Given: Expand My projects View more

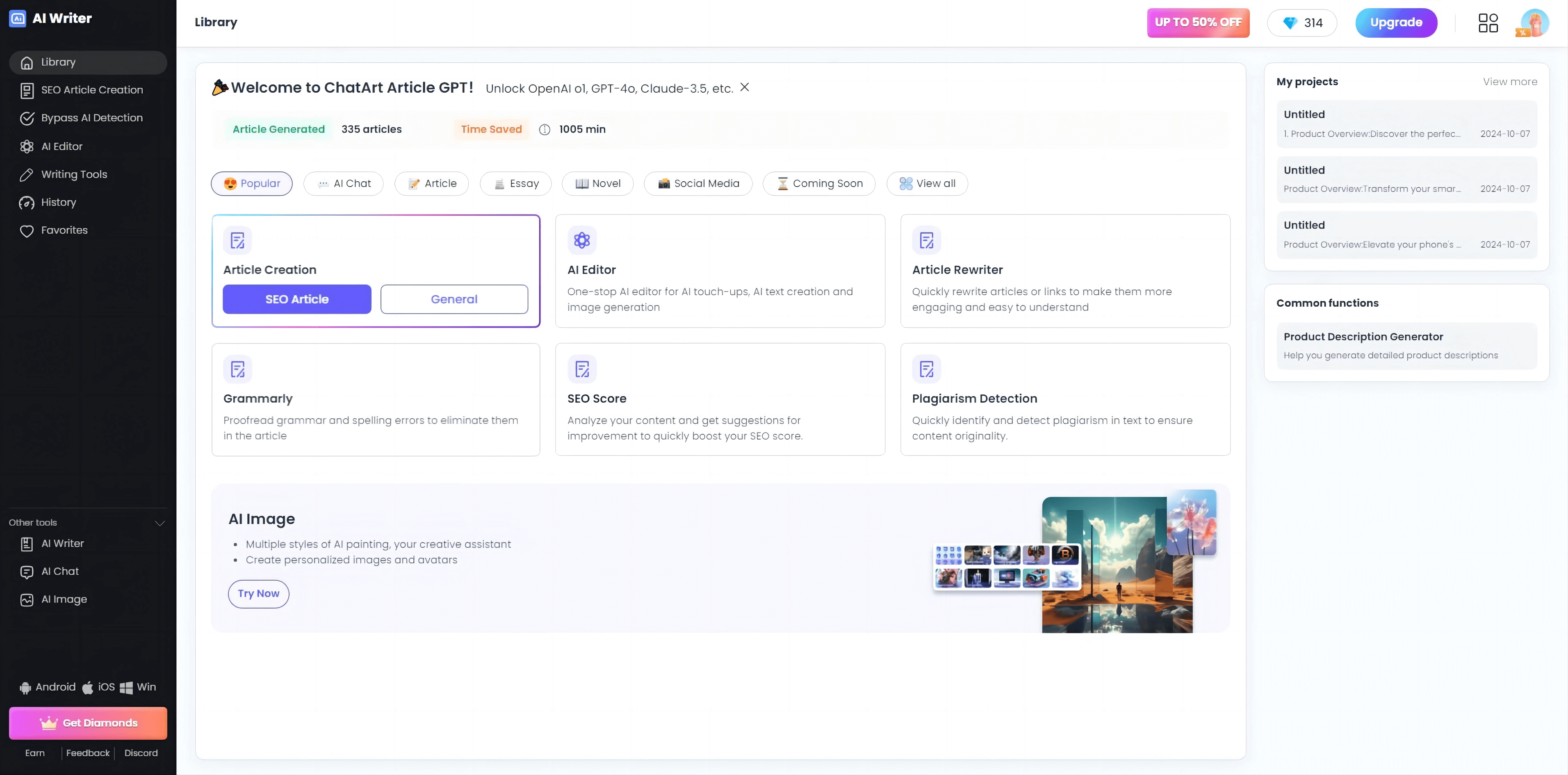Looking at the screenshot, I should point(1510,82).
